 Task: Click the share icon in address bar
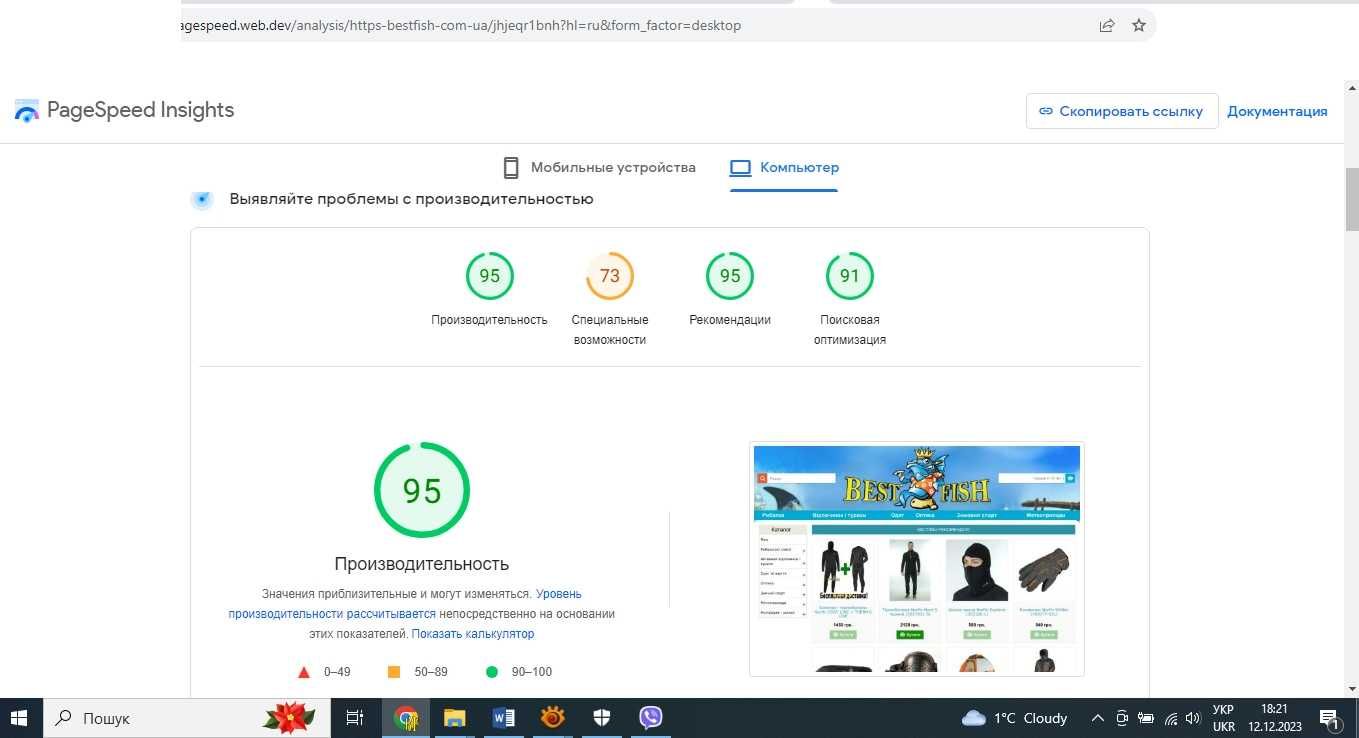click(1107, 25)
